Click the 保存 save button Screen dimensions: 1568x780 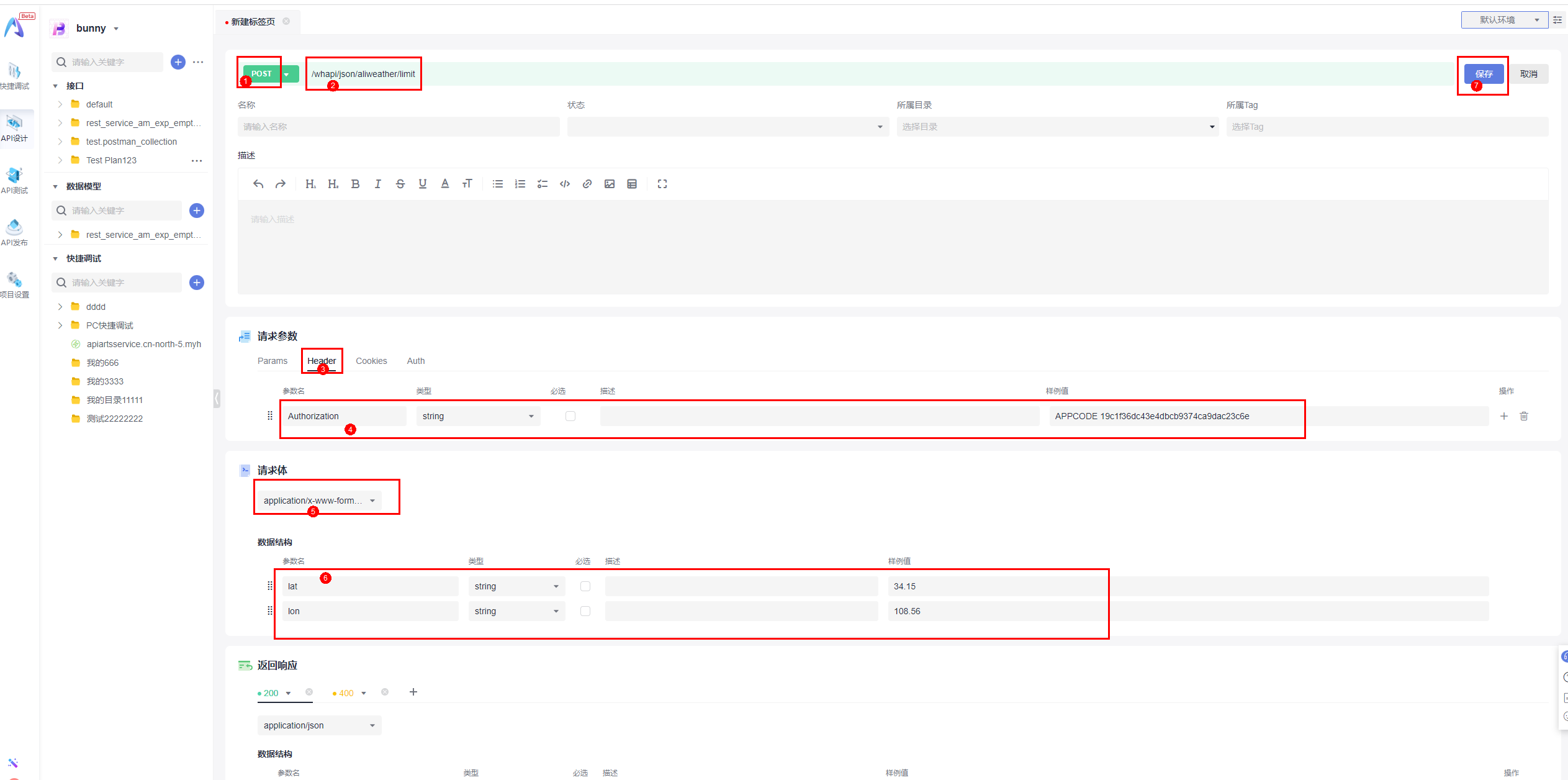[x=1484, y=74]
